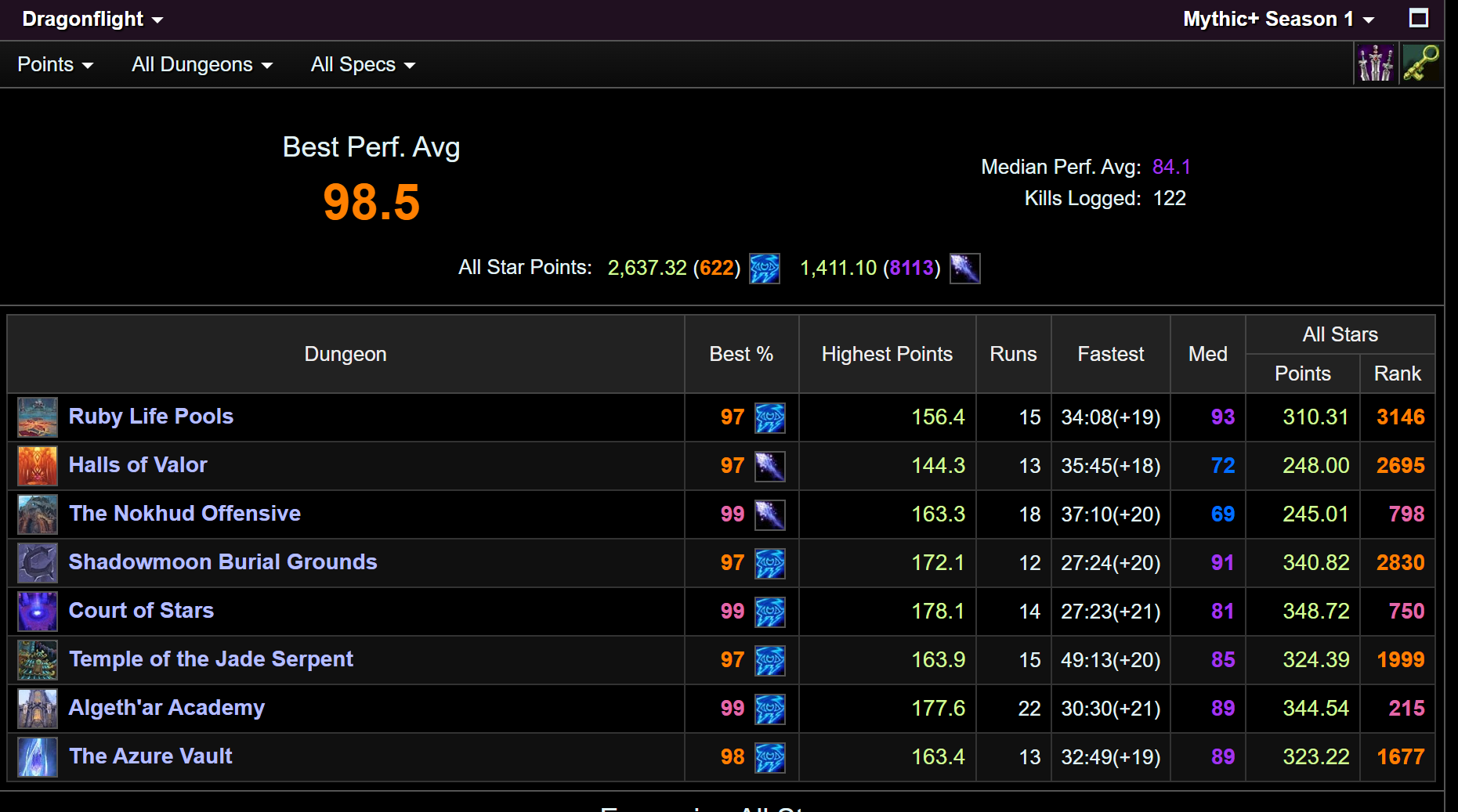Open The Nokhud Offensive dungeon page
This screenshot has height=812, width=1458.
[x=185, y=514]
